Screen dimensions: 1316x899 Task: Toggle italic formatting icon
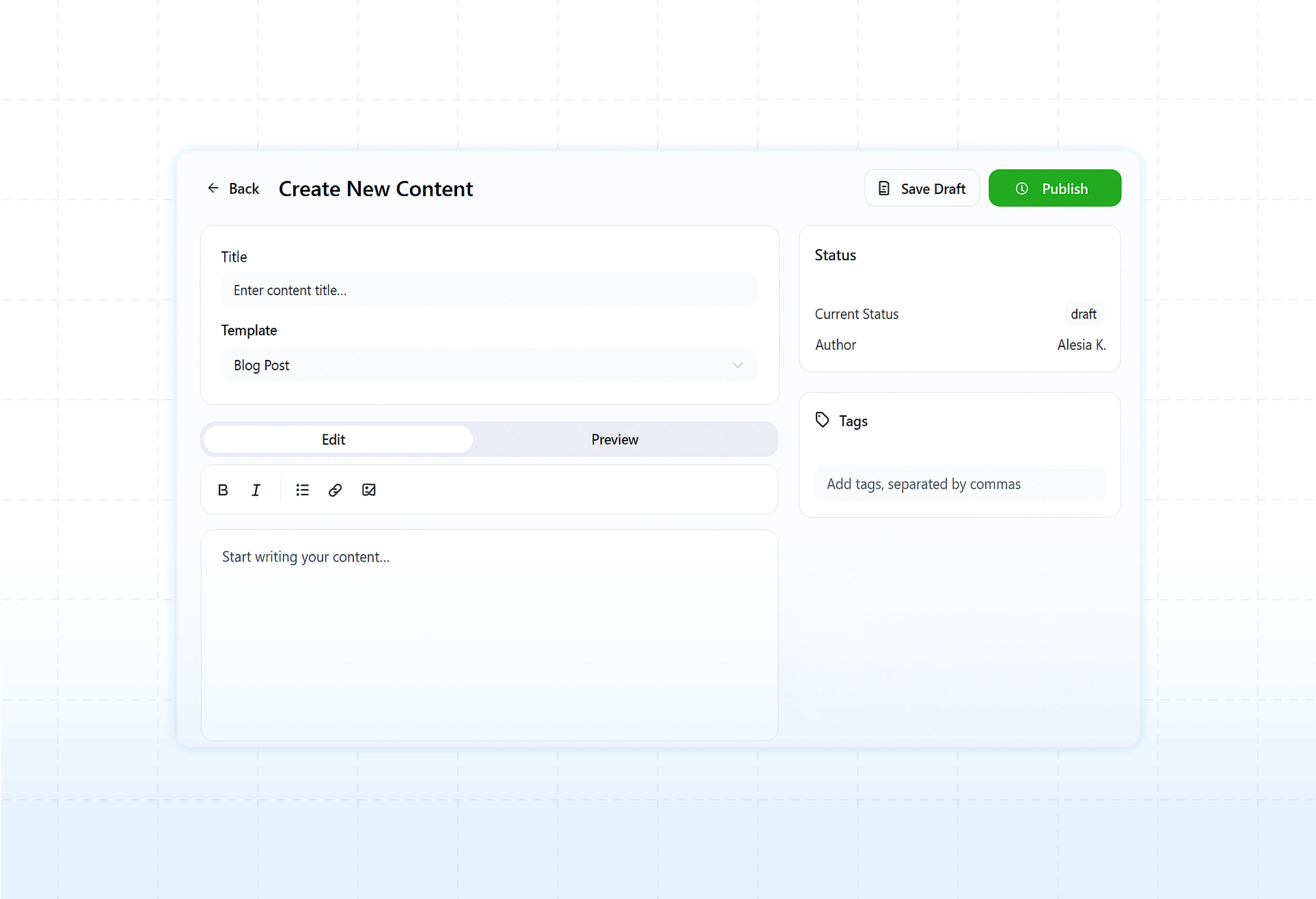[256, 490]
